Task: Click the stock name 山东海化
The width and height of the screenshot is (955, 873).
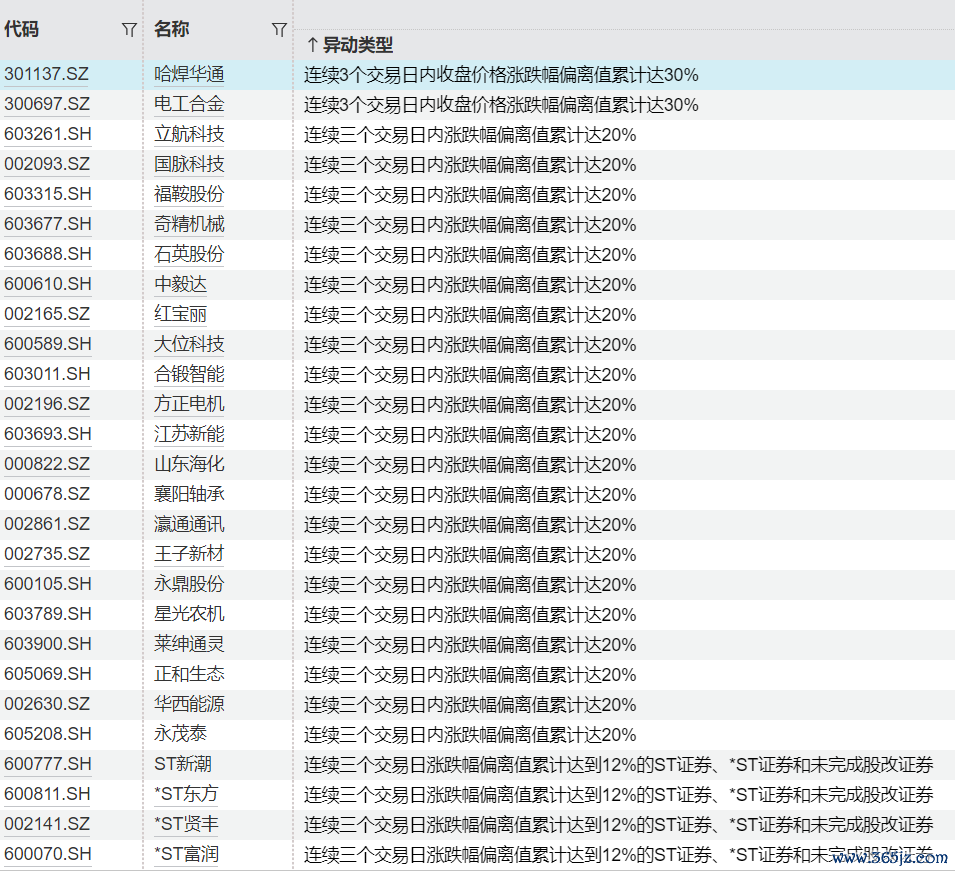Action: pos(189,464)
